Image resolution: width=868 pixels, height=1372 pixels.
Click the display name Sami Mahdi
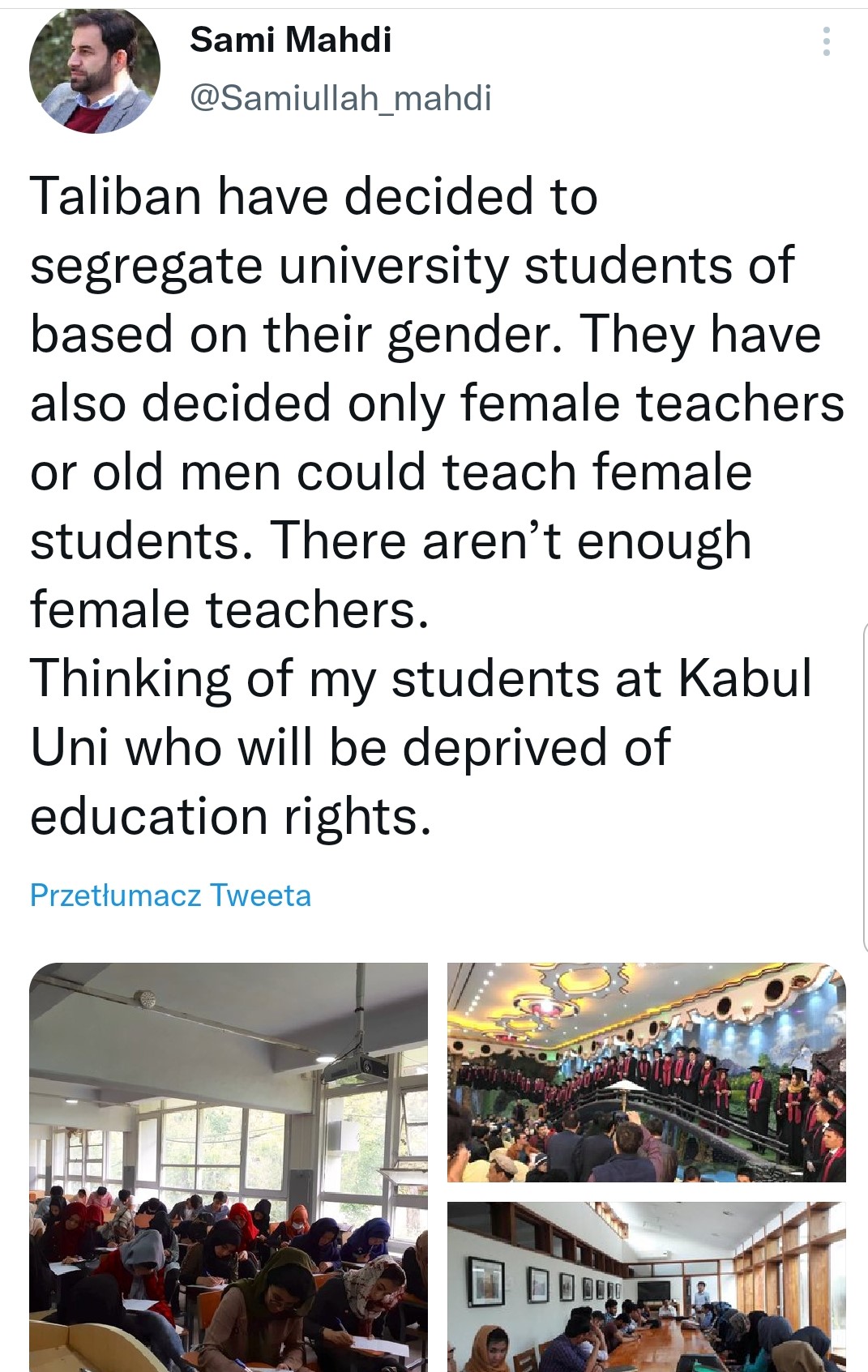tap(290, 39)
